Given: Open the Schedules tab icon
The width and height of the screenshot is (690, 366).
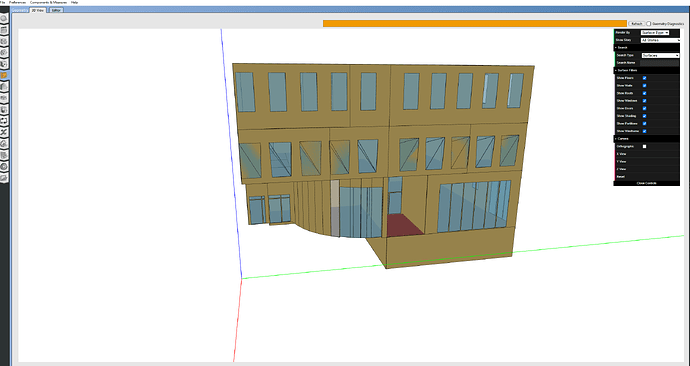Looking at the screenshot, I should [x=4, y=30].
